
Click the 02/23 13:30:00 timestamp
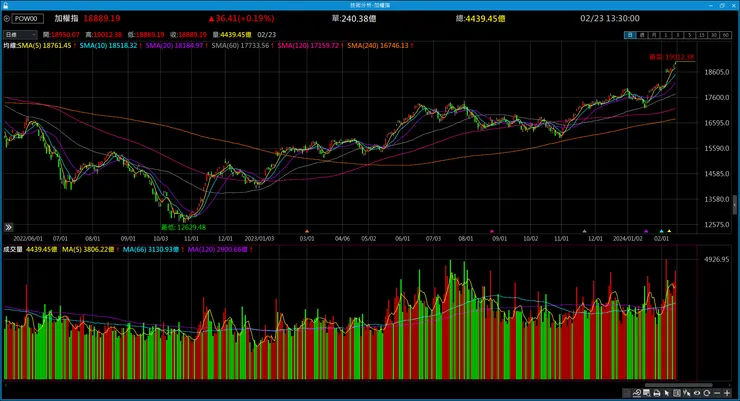(610, 18)
